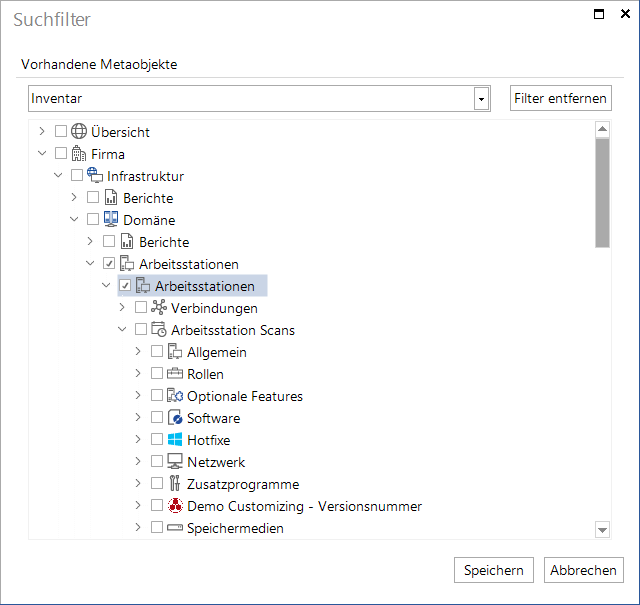
Task: Click the scroll up arrow
Action: point(602,129)
